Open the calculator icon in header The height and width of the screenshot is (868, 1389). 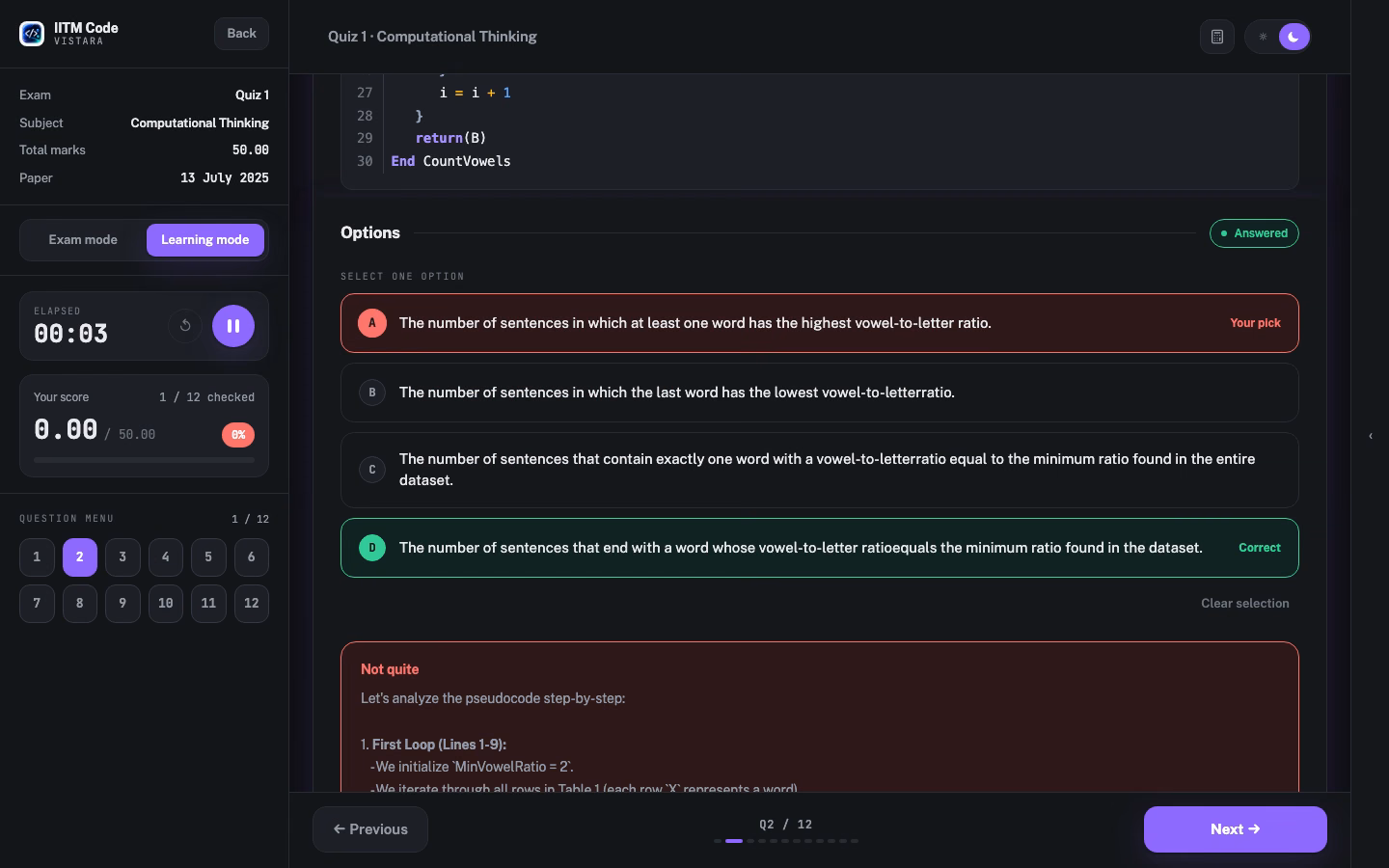1217,37
